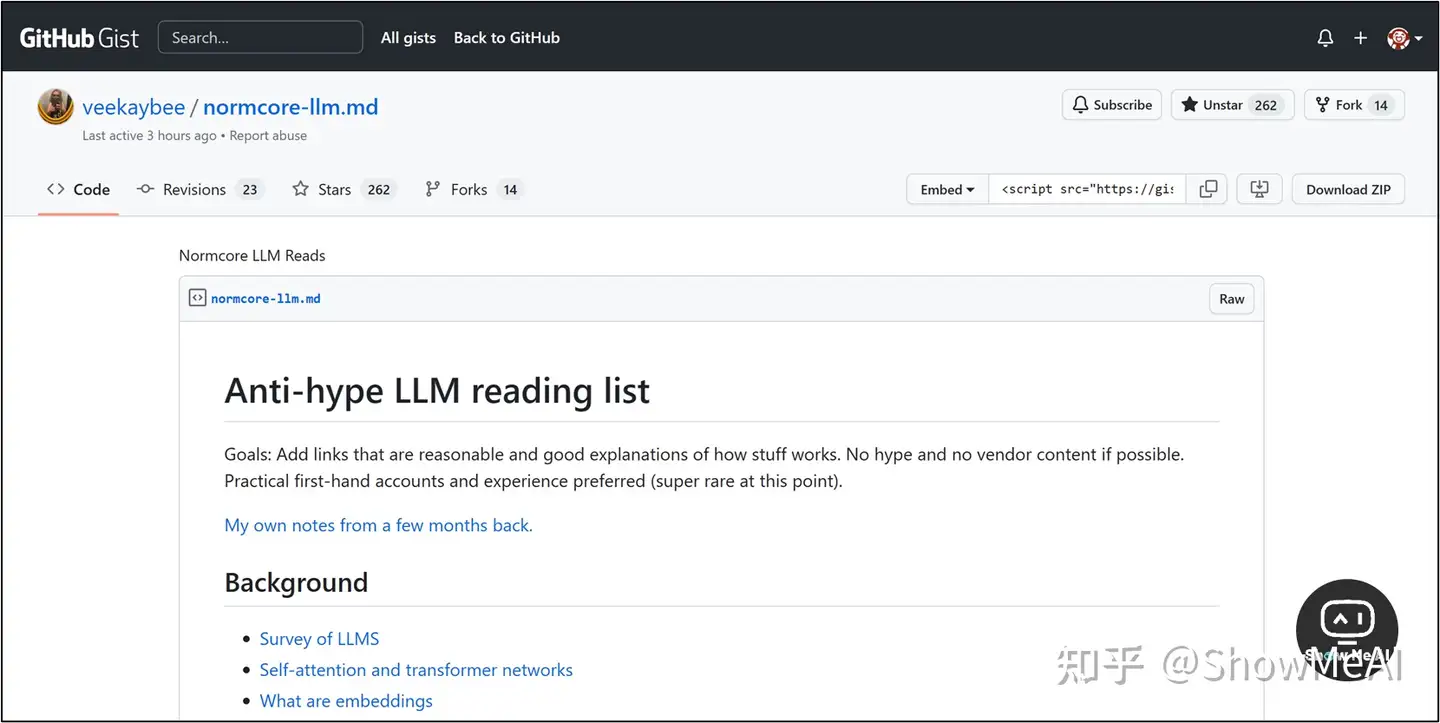Unstar the gist
The height and width of the screenshot is (723, 1440).
[1232, 105]
